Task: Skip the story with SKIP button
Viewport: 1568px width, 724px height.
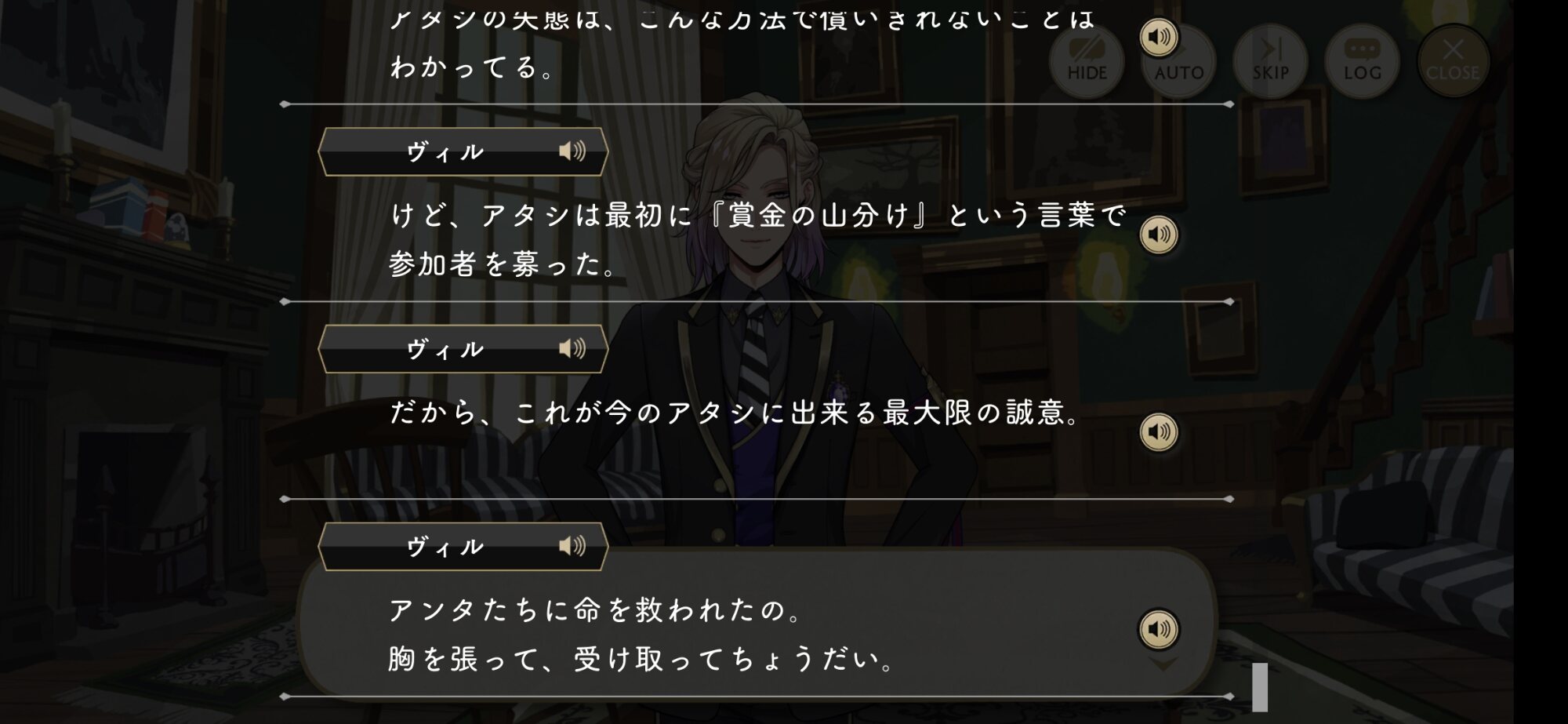Action: pos(1270,61)
